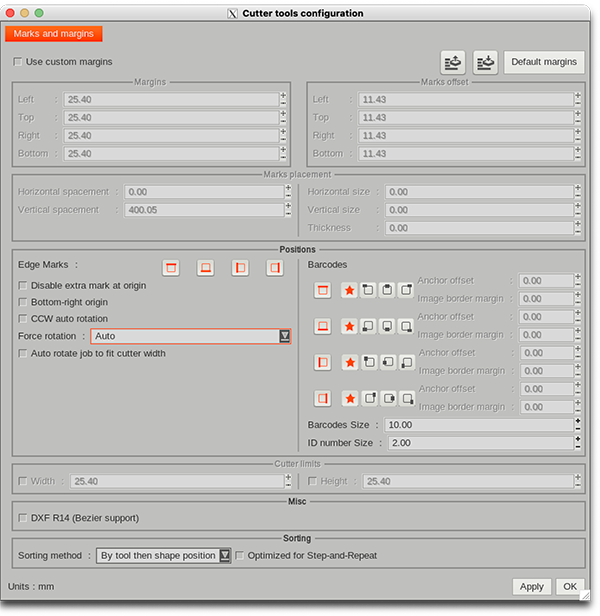This screenshot has width=600, height=616.
Task: Check Auto rotate job to fit cutter width
Action: point(23,354)
